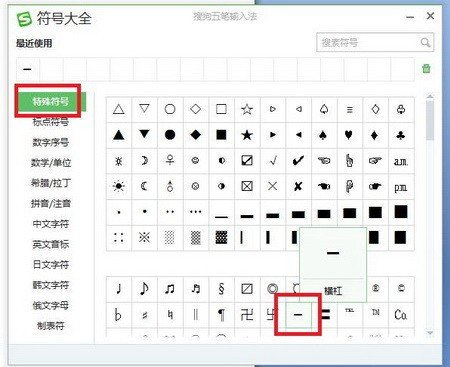450x367 pixels.
Task: Insert the 卍 symbol
Action: 247,314
